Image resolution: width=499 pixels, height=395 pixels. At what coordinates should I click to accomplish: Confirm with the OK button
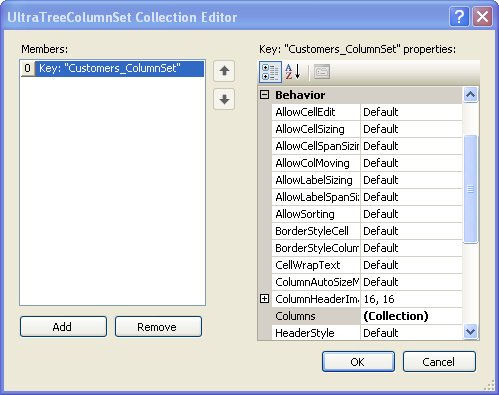point(358,362)
